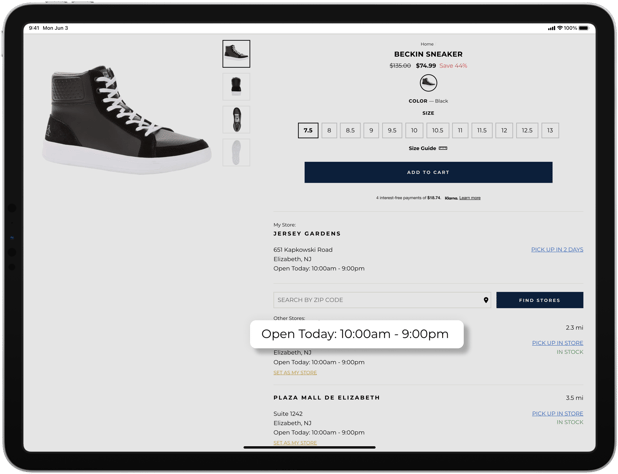Image resolution: width=618 pixels, height=474 pixels.
Task: Click the 651 Kapkowski Road address
Action: (303, 249)
